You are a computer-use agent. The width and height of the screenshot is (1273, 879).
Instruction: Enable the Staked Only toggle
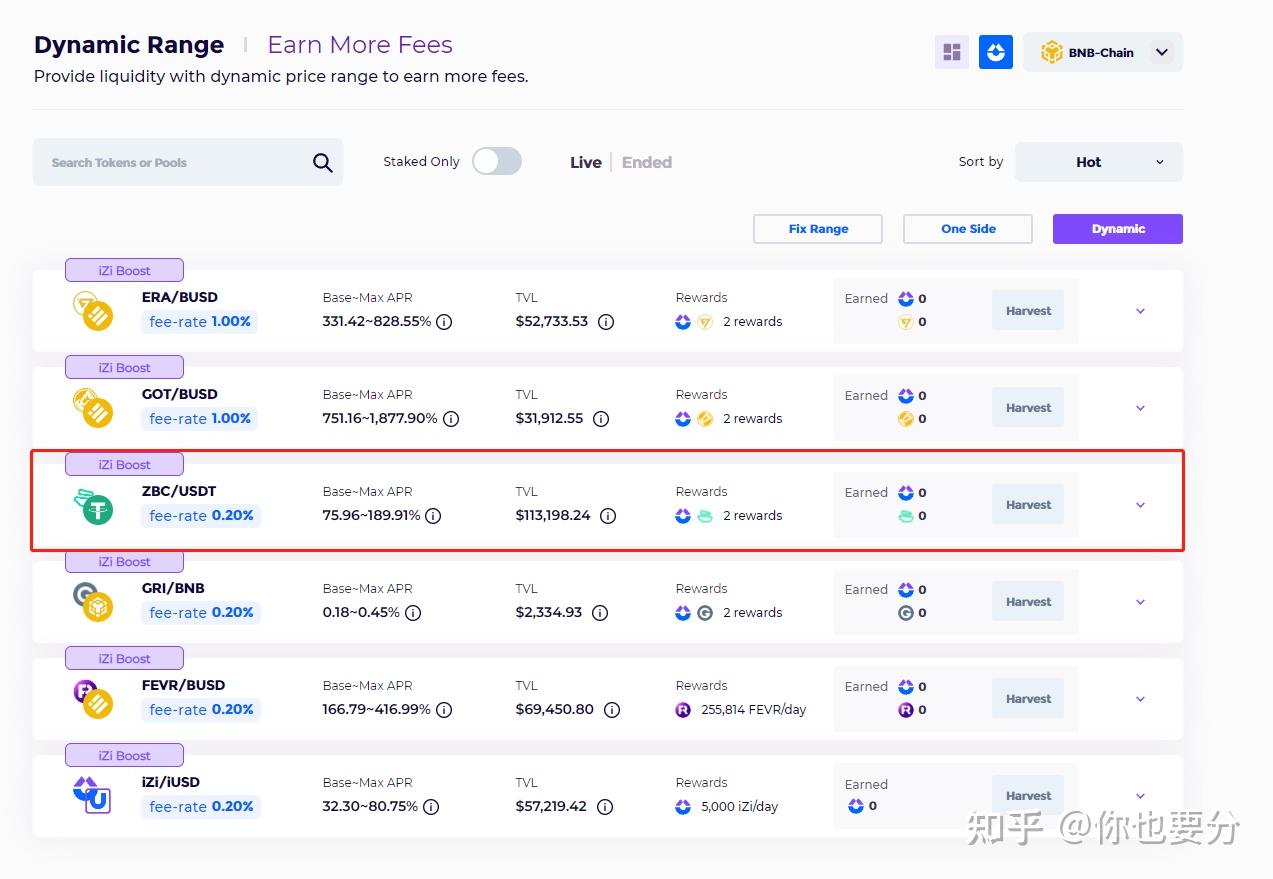497,161
